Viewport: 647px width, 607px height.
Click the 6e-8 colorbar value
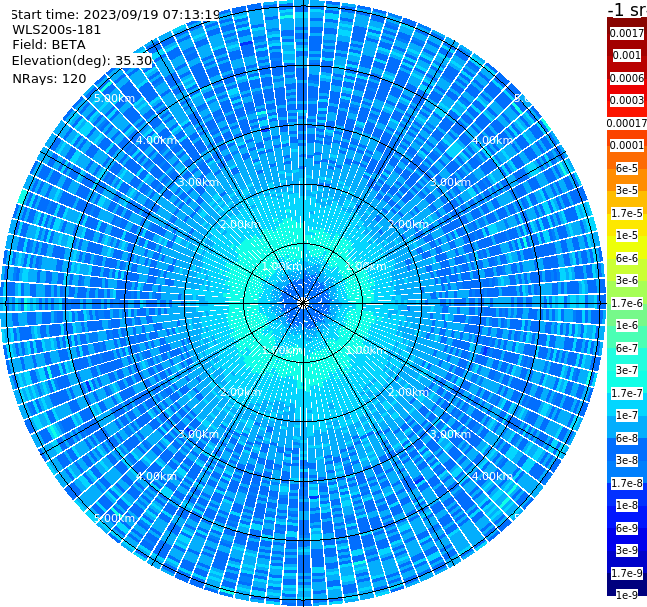tap(627, 438)
